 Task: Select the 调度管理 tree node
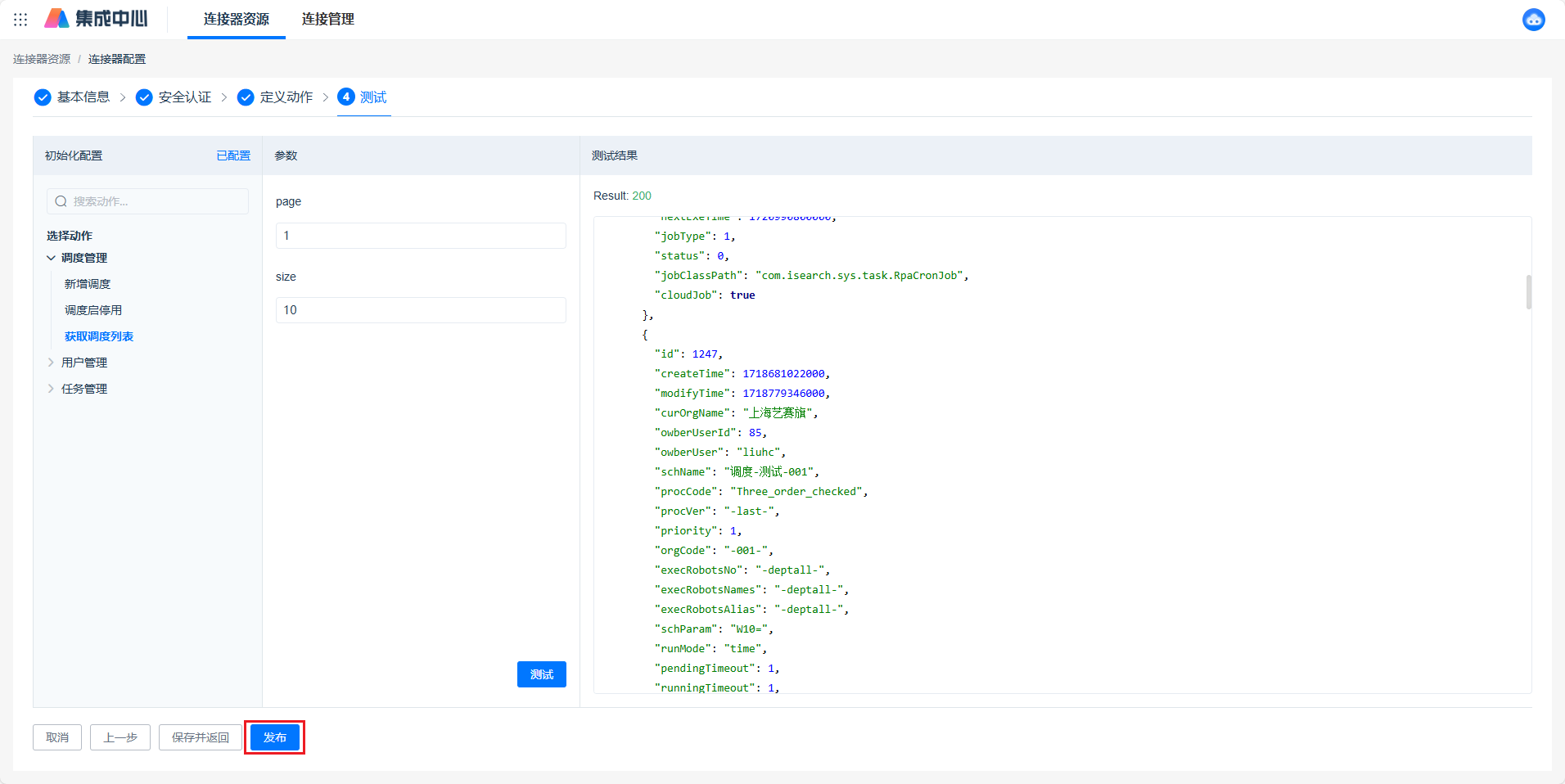[x=84, y=258]
